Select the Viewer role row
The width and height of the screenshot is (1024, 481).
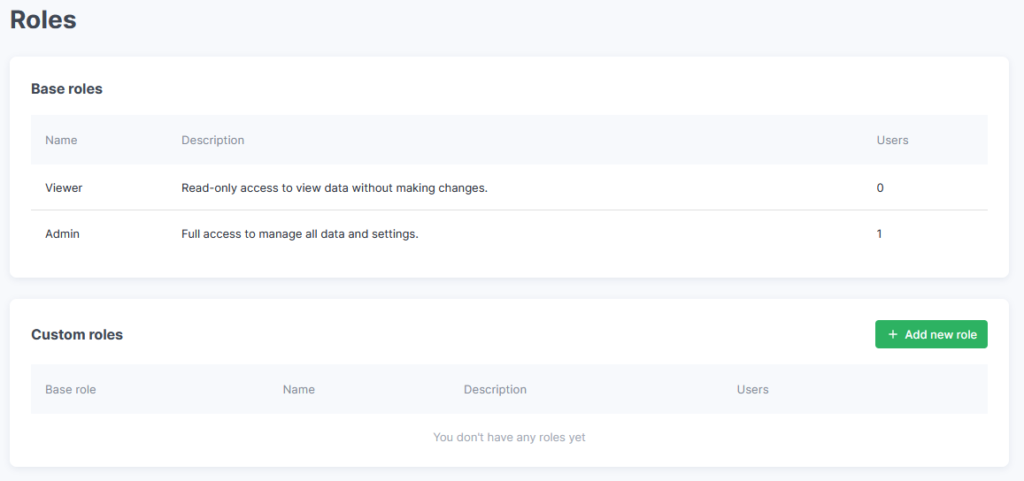(x=509, y=188)
